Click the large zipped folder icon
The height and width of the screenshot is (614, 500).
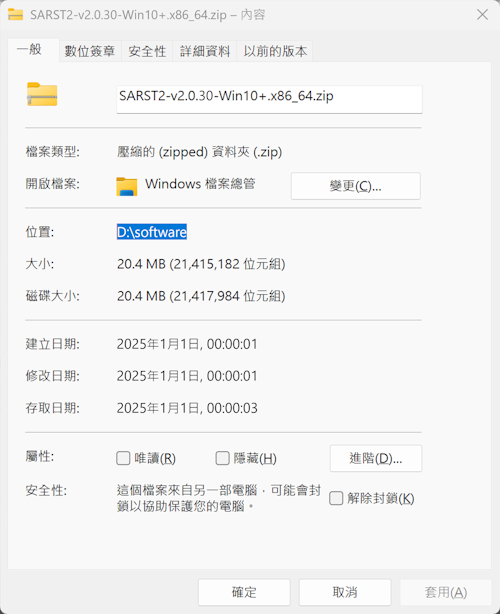[42, 94]
